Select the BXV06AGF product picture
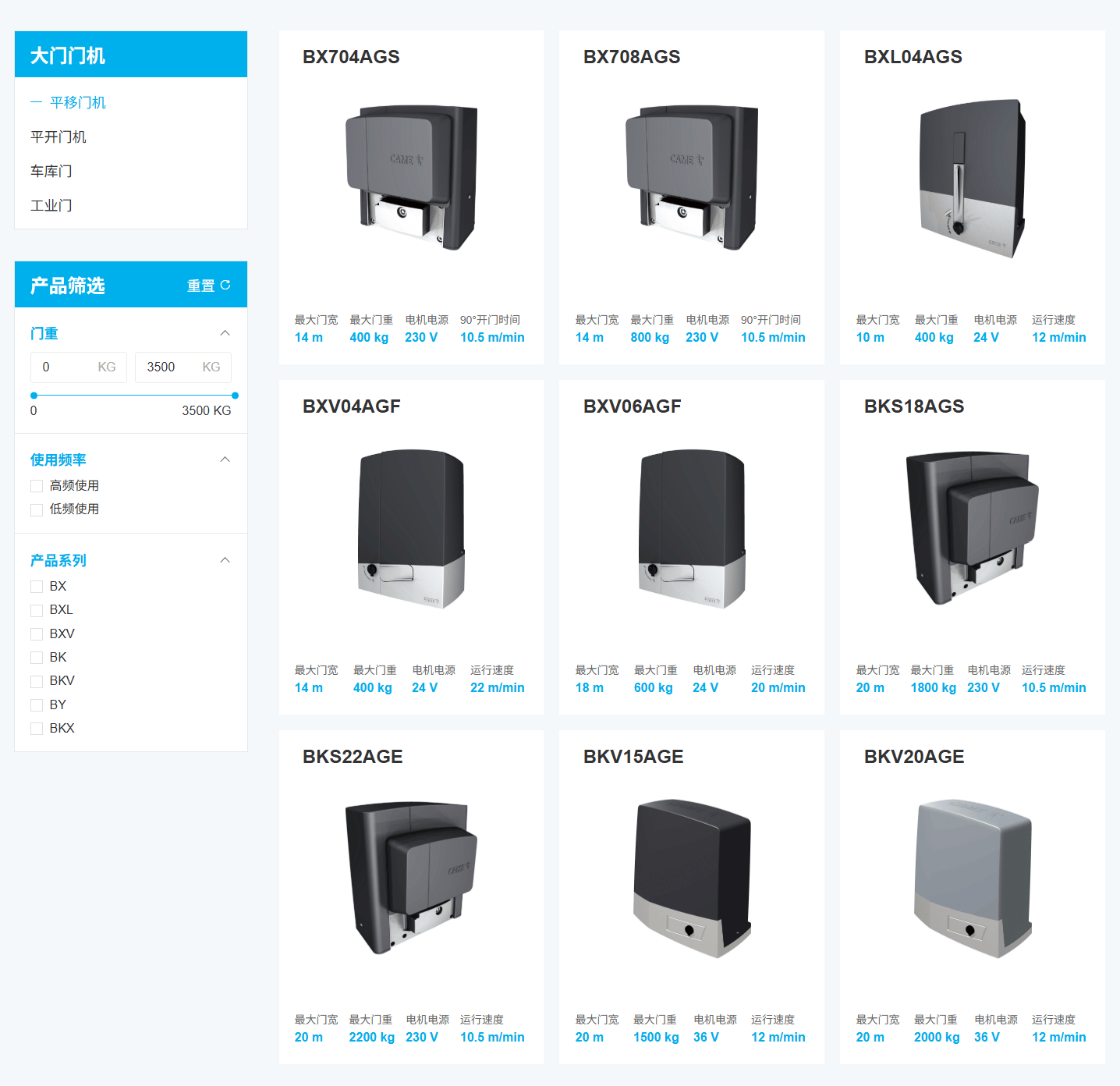 (691, 528)
